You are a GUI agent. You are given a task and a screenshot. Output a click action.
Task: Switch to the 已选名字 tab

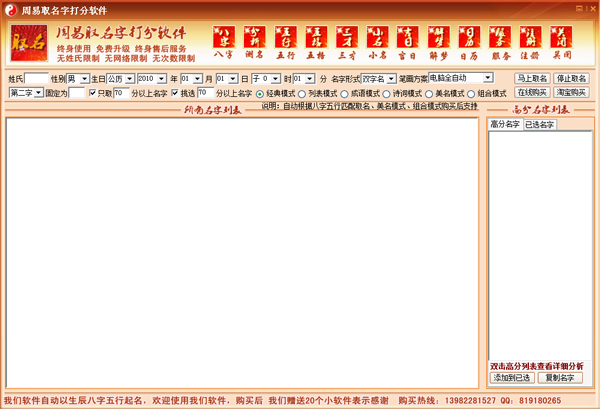click(x=539, y=124)
